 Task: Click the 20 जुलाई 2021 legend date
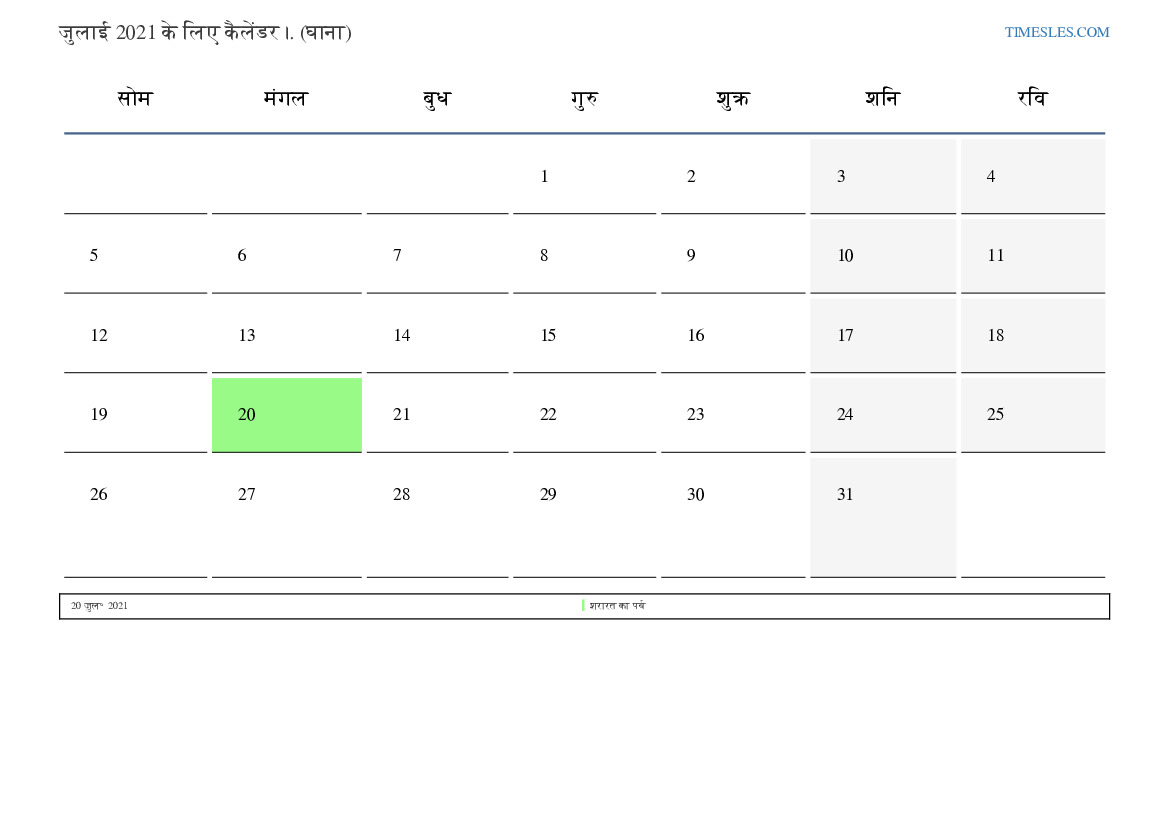(x=99, y=606)
